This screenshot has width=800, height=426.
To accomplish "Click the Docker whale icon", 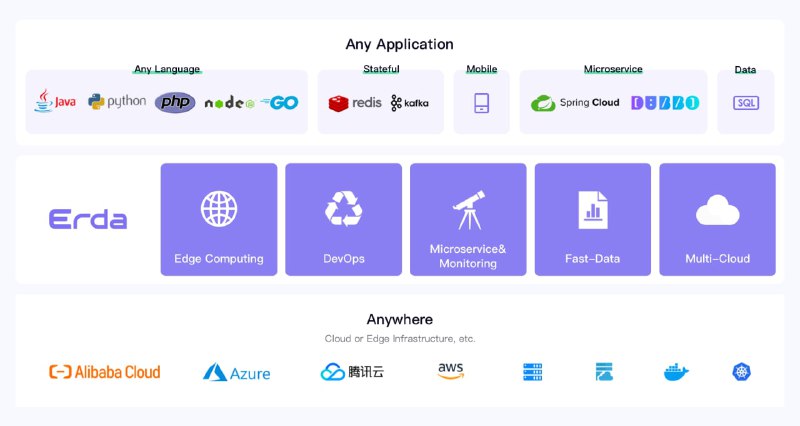I will click(x=676, y=372).
